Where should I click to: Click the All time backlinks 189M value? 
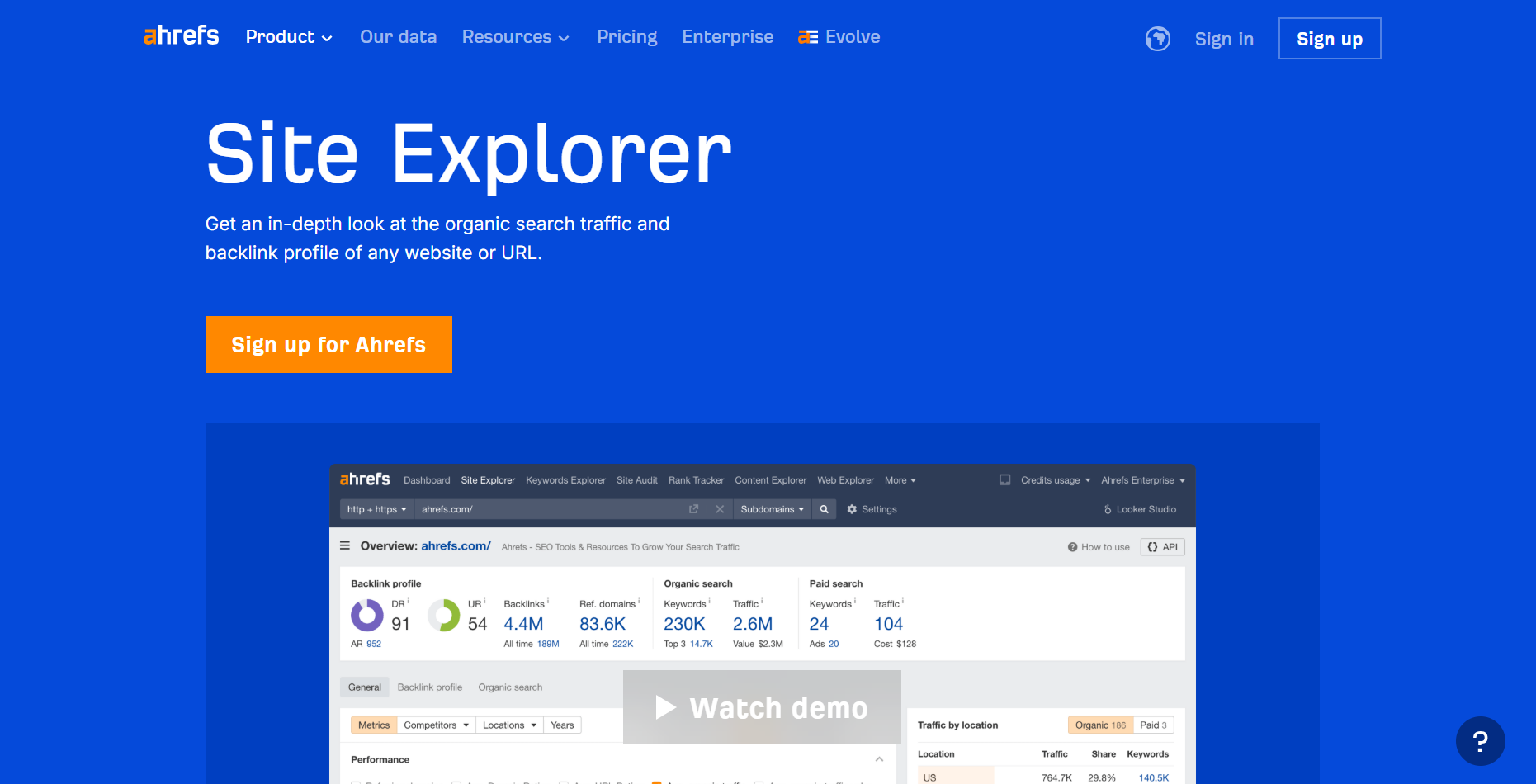tap(548, 644)
